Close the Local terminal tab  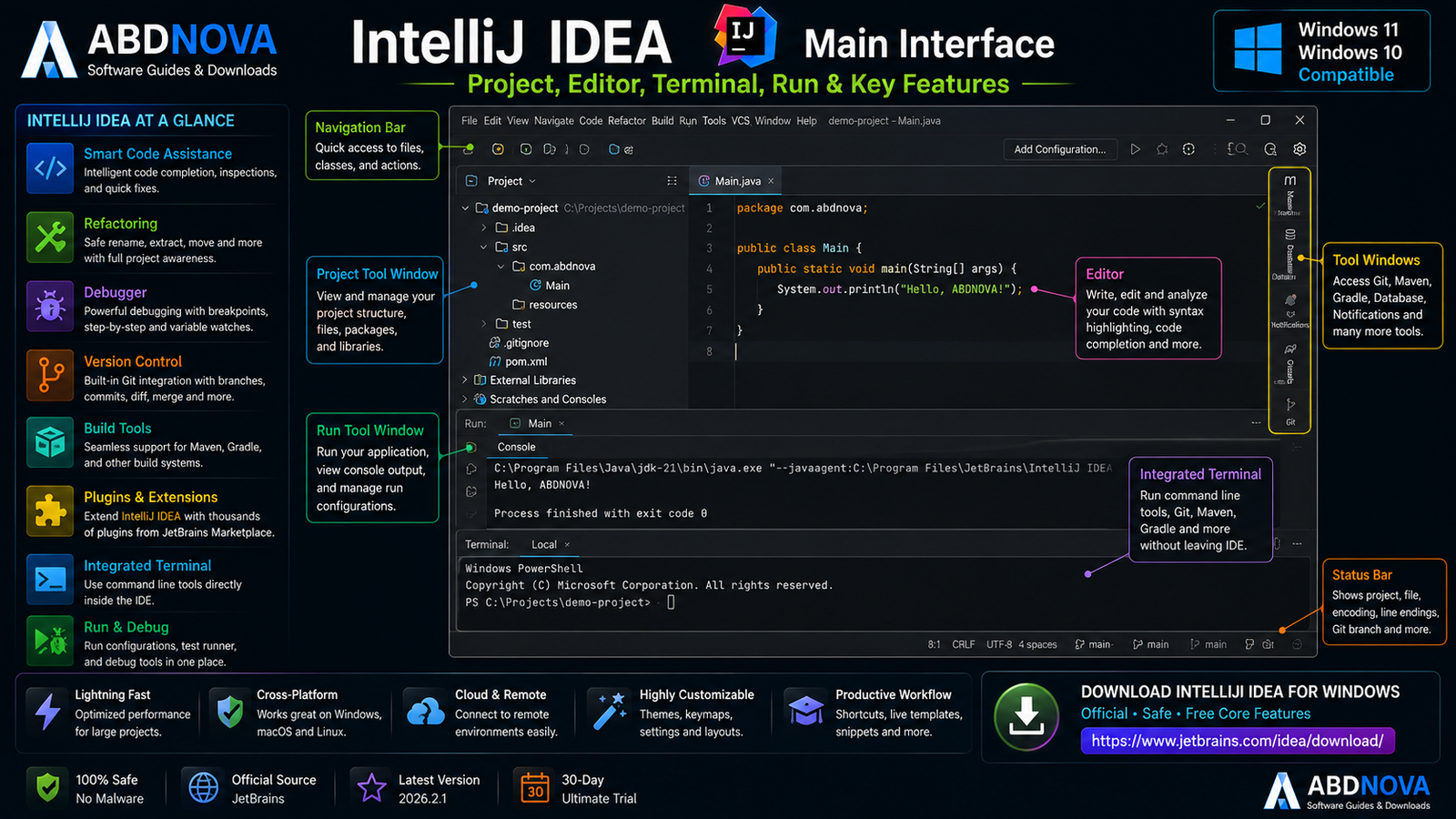click(x=567, y=544)
